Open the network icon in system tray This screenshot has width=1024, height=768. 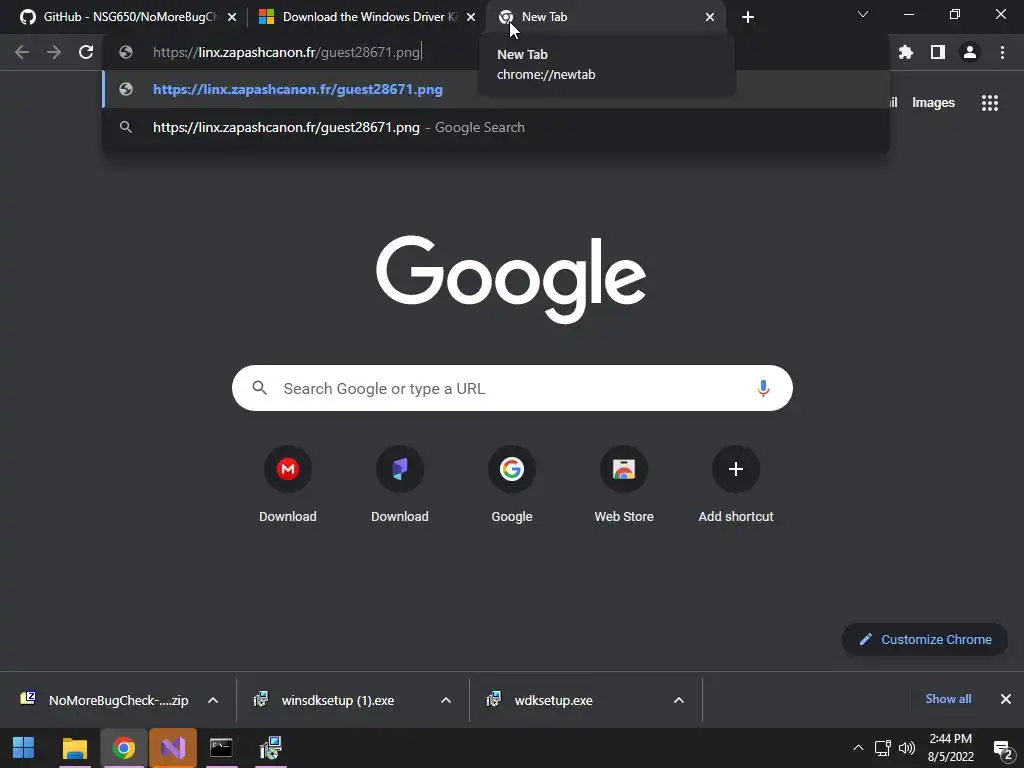(883, 748)
